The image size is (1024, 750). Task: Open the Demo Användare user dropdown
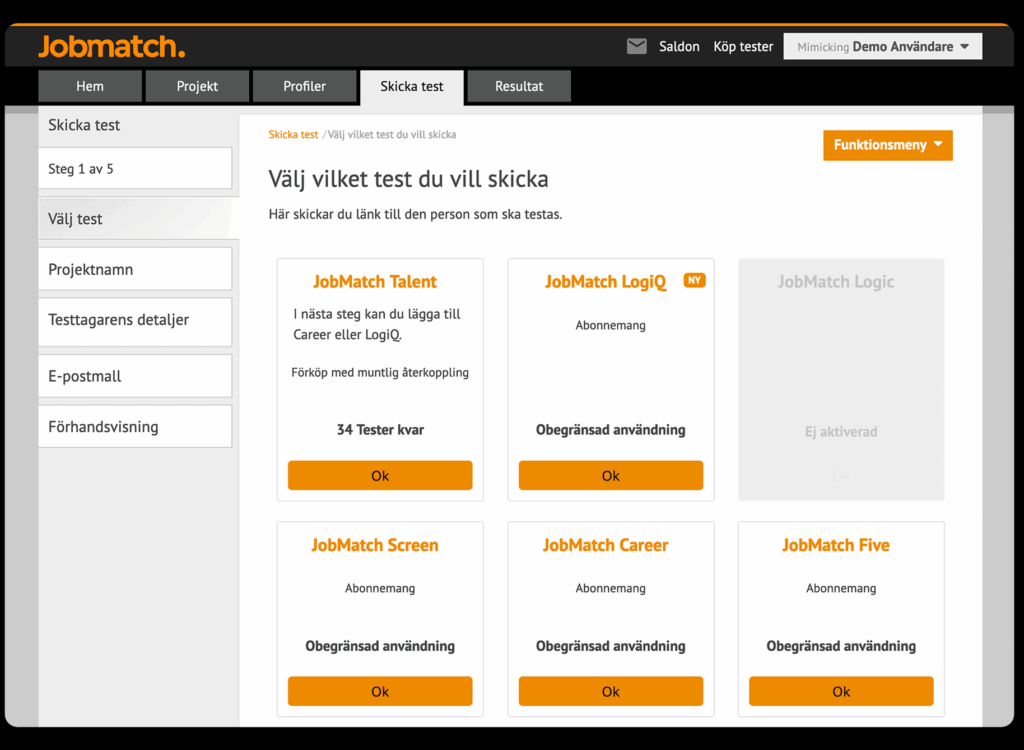[x=882, y=46]
